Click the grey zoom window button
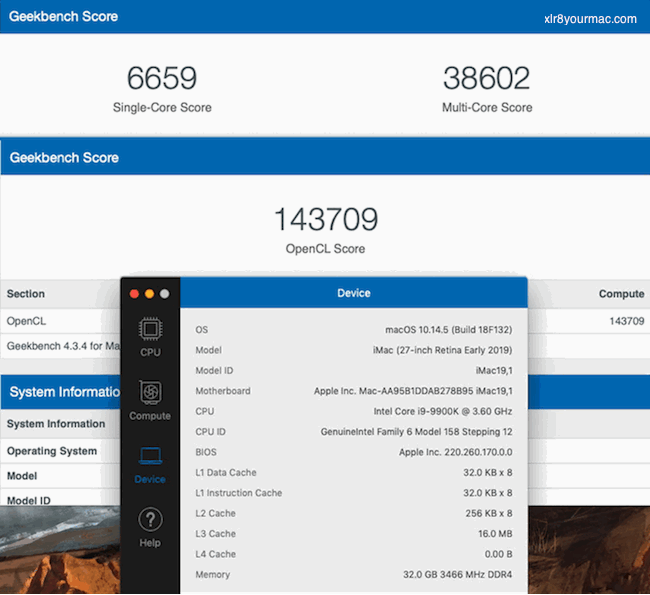The height and width of the screenshot is (595, 650). pyautogui.click(x=165, y=294)
